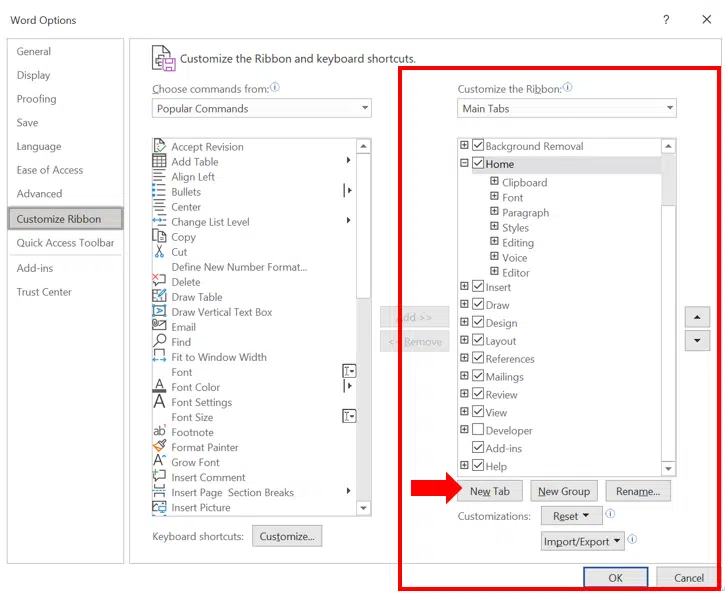Click the Format Painter brush icon
The height and width of the screenshot is (594, 725).
pos(159,446)
